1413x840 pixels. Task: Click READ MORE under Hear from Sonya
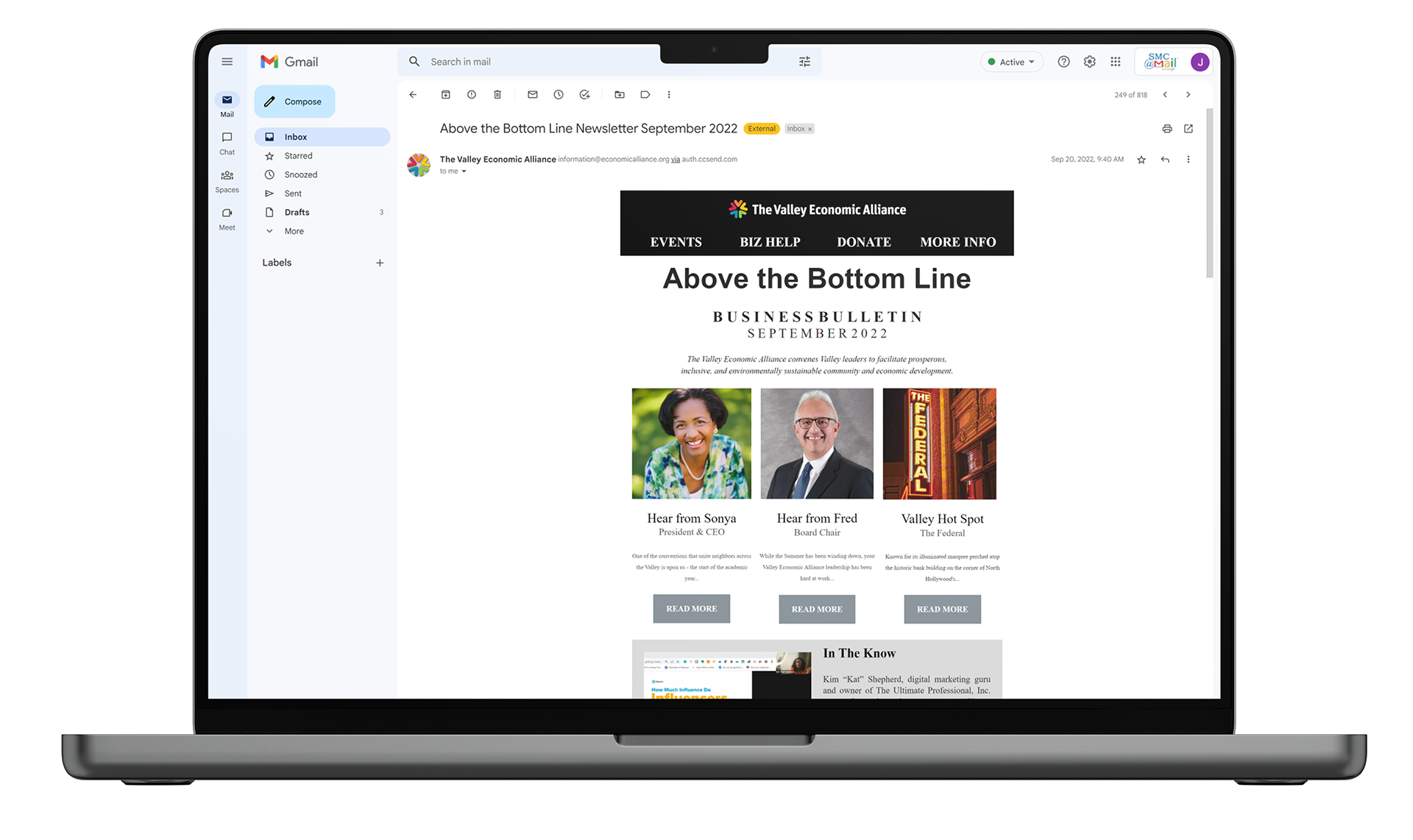692,609
